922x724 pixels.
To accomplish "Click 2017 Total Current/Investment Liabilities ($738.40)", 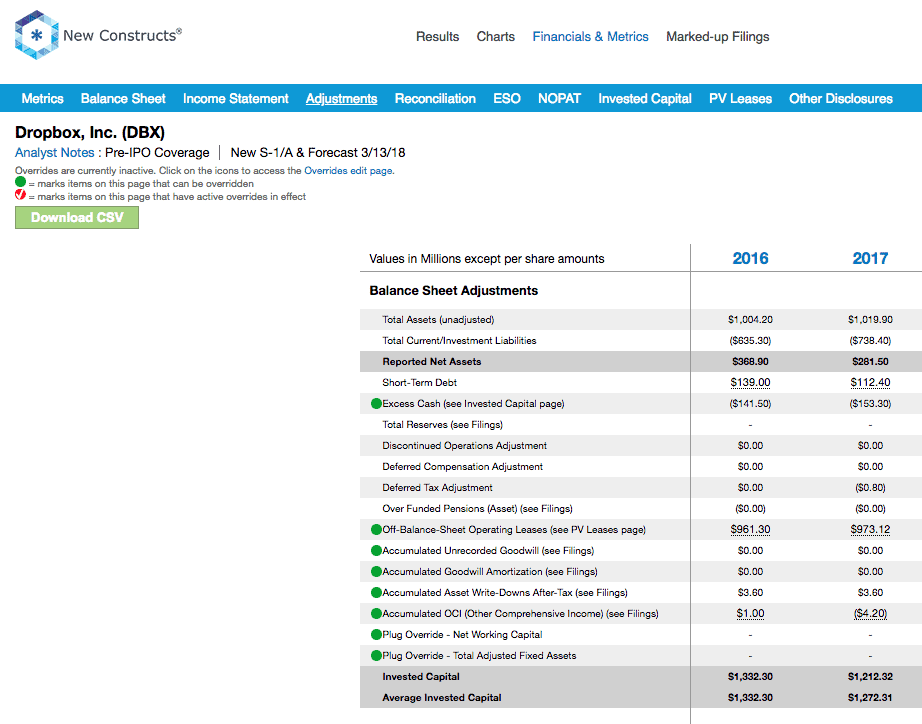I will 870,341.
